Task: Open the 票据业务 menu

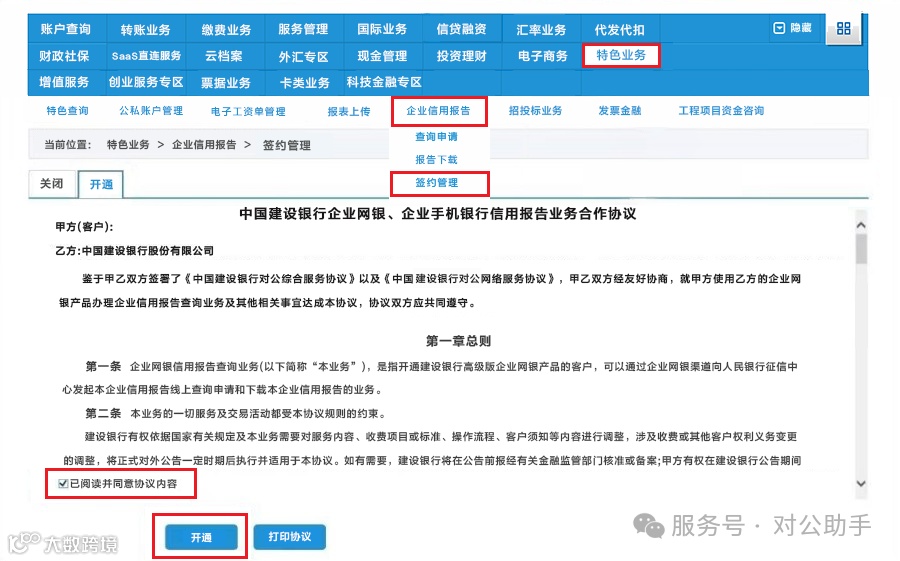Action: tap(226, 83)
